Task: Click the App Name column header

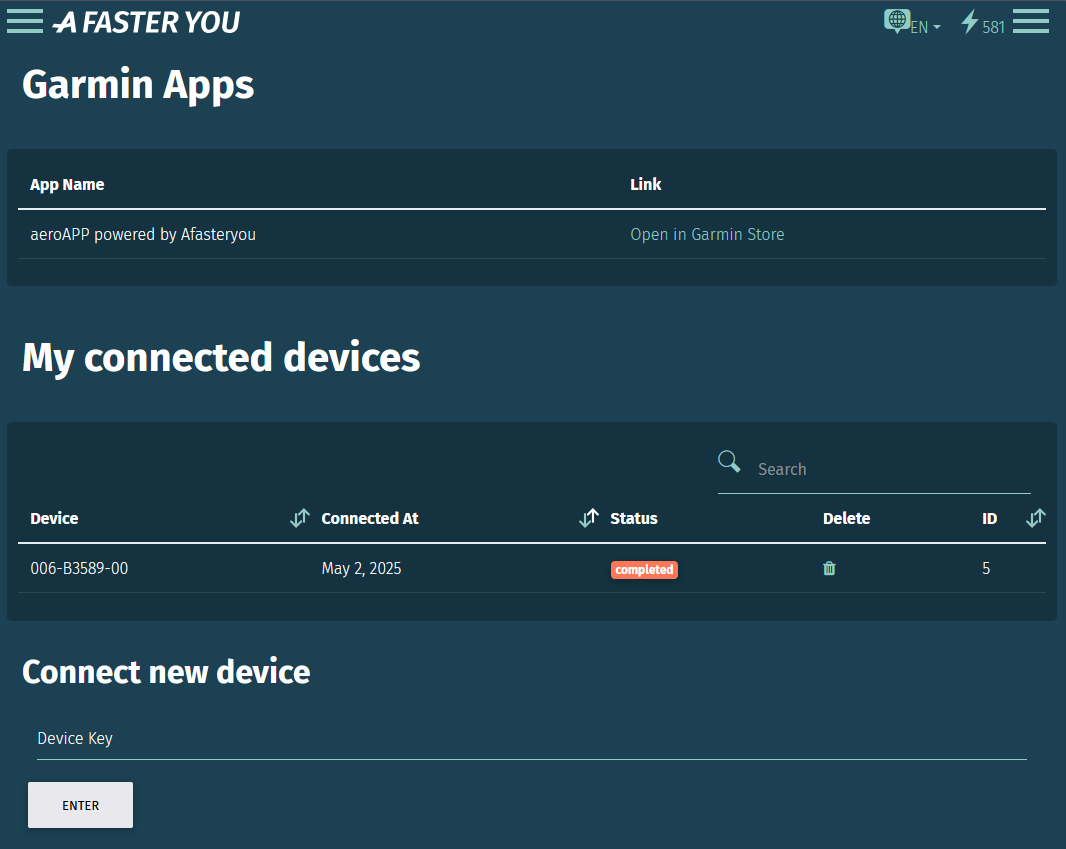Action: pyautogui.click(x=67, y=185)
